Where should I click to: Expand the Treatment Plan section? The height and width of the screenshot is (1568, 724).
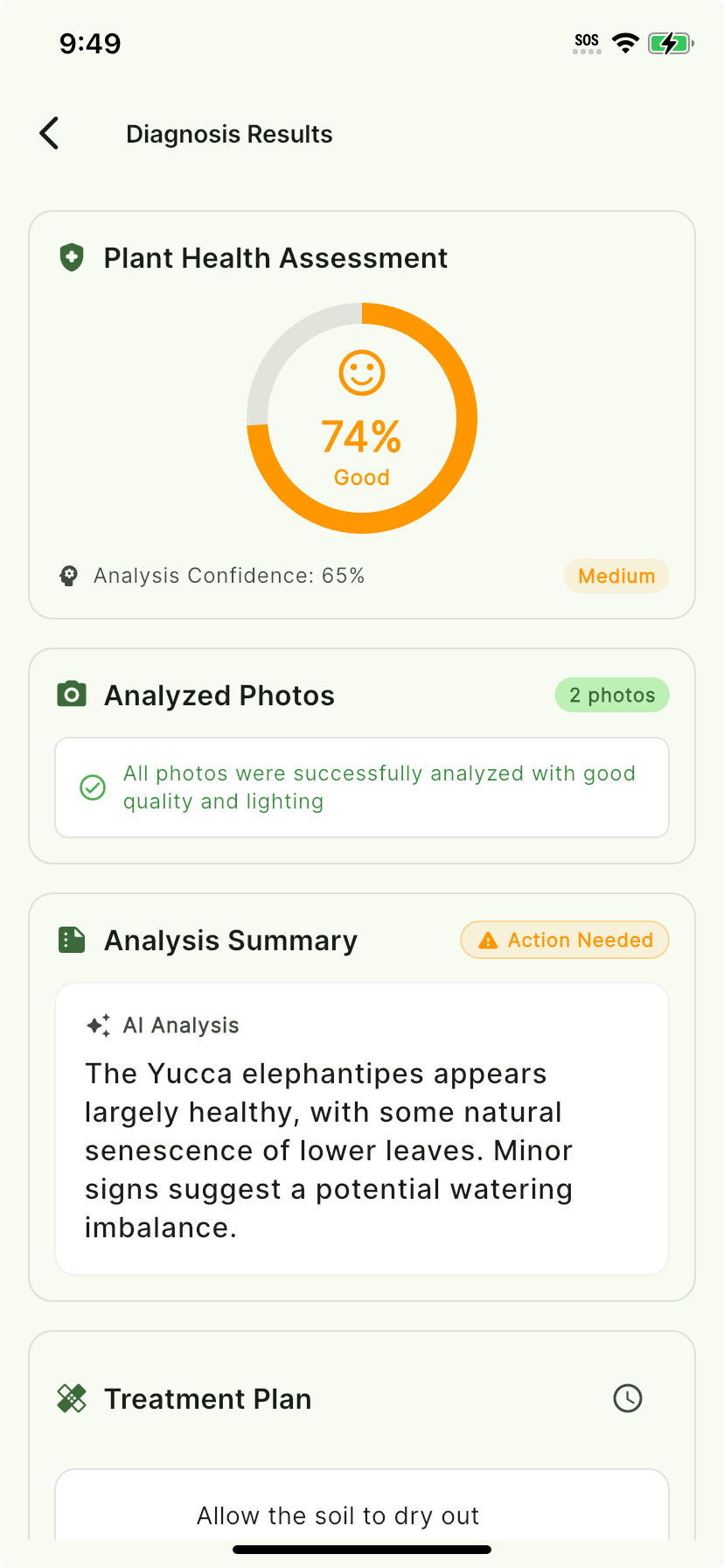coord(207,1397)
